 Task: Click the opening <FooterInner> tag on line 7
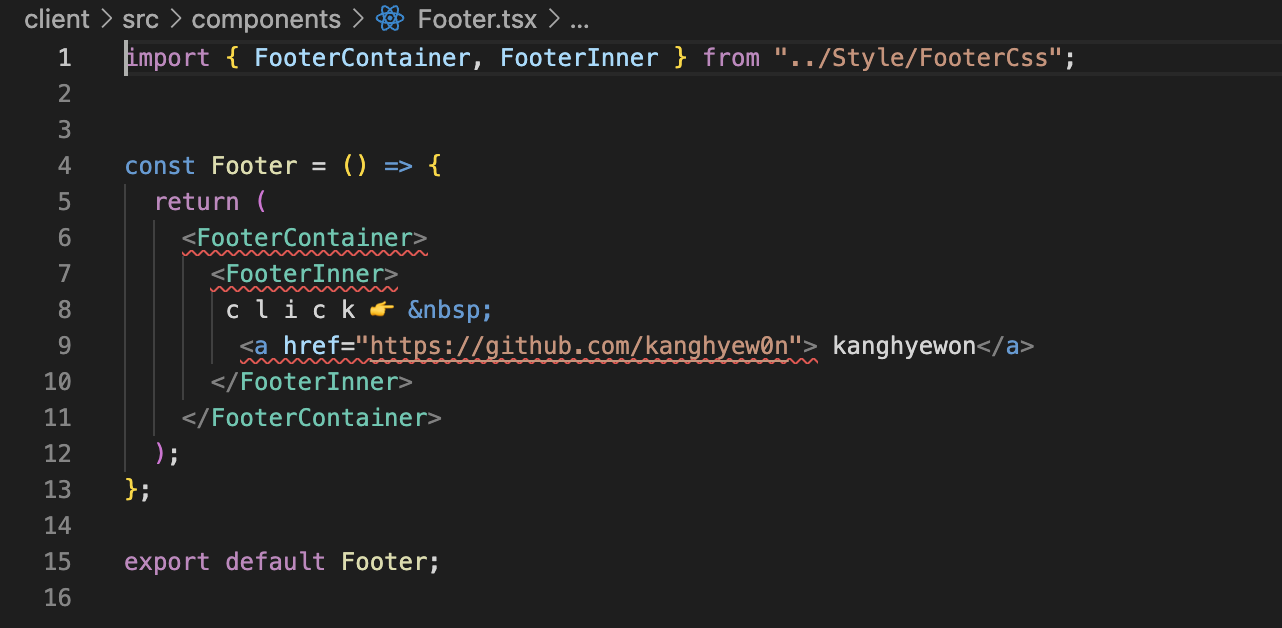pos(305,274)
